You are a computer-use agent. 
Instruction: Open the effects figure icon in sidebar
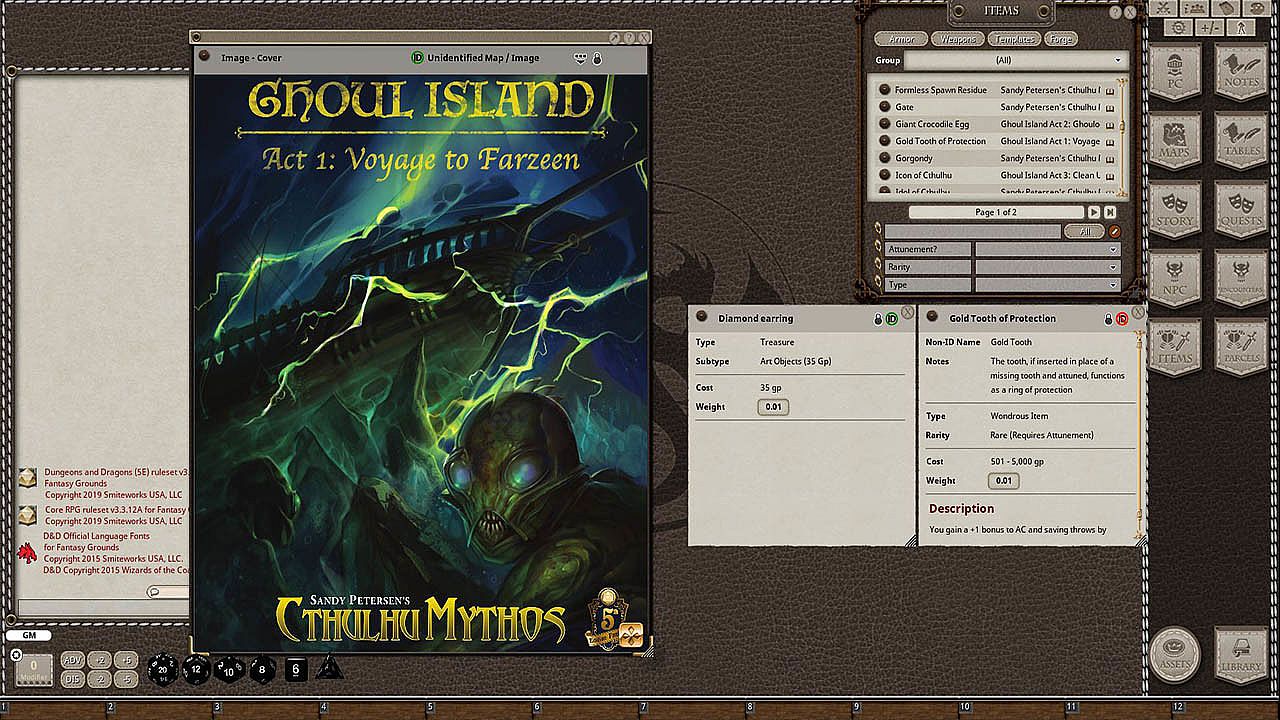(x=1241, y=28)
